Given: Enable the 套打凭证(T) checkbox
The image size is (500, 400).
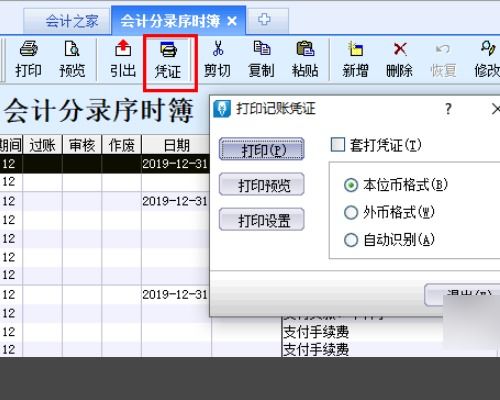Looking at the screenshot, I should (338, 145).
